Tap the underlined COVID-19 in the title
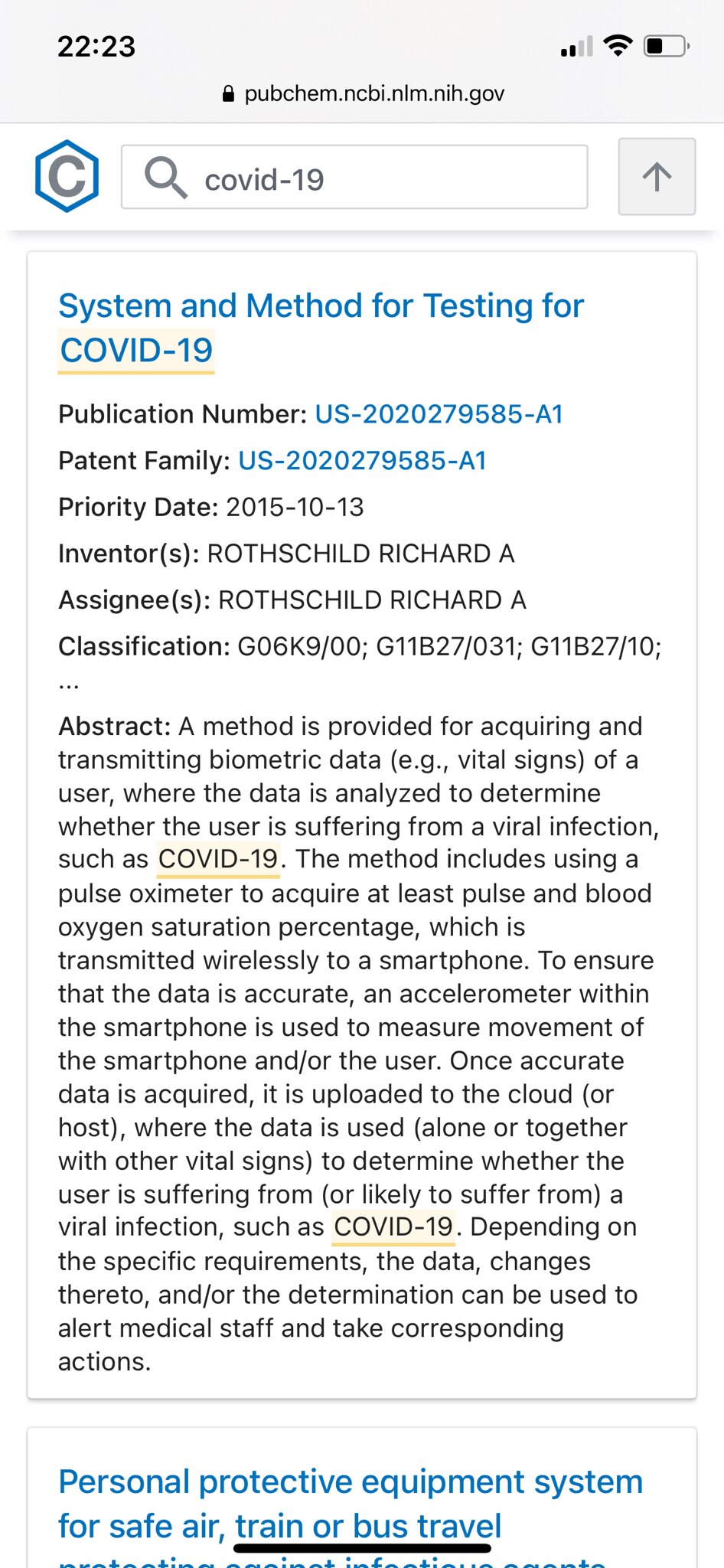Viewport: 724px width, 1568px height. [x=135, y=351]
